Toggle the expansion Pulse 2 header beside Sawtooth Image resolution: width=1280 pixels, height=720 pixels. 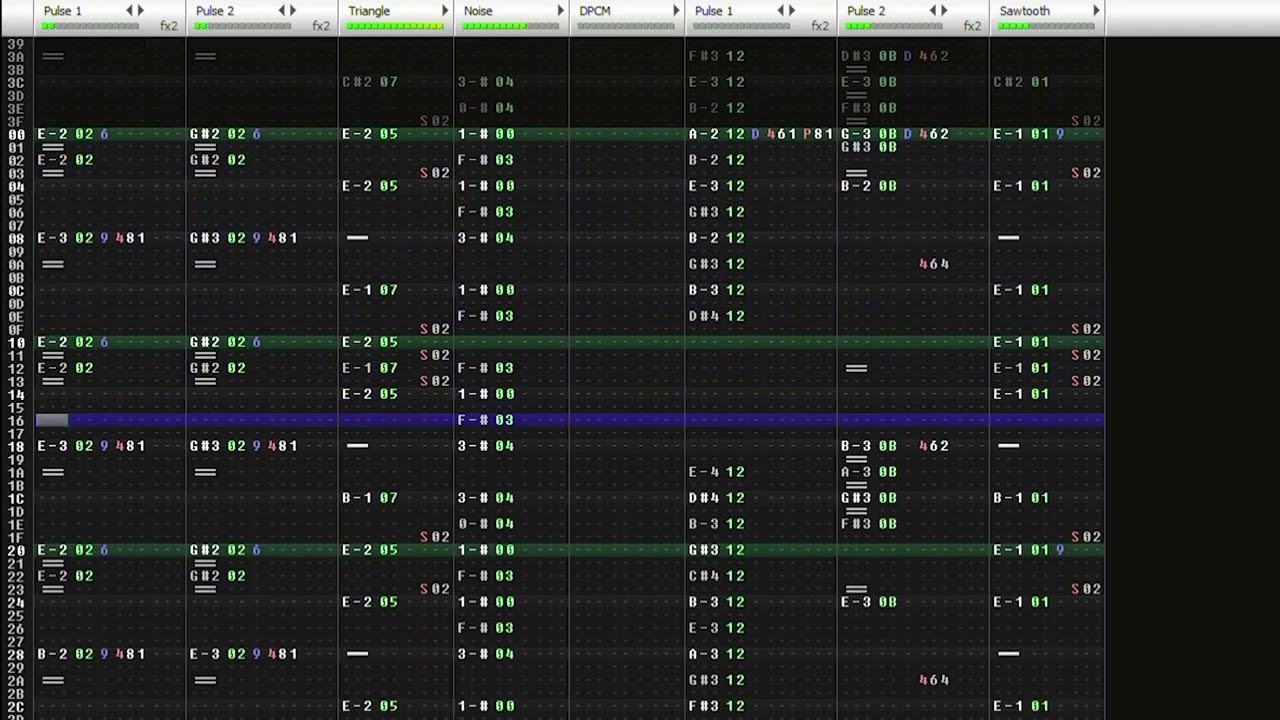(866, 11)
